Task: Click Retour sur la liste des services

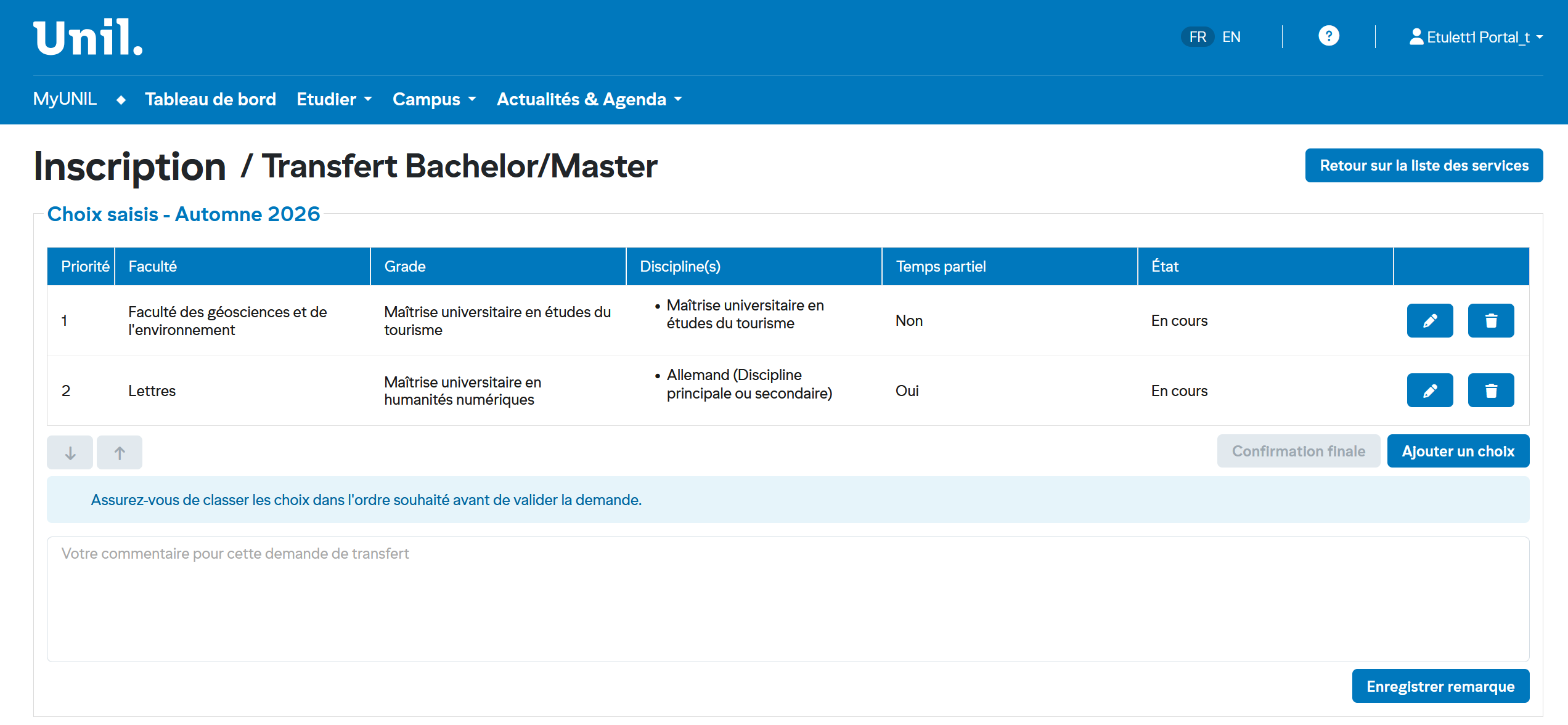Action: (x=1424, y=165)
